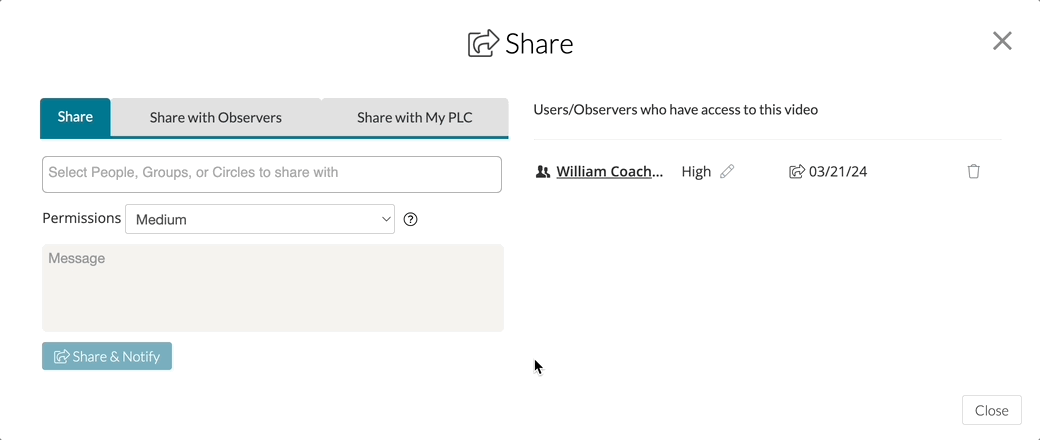Click the Users/Observers who have access heading
This screenshot has width=1040, height=440.
[x=676, y=109]
